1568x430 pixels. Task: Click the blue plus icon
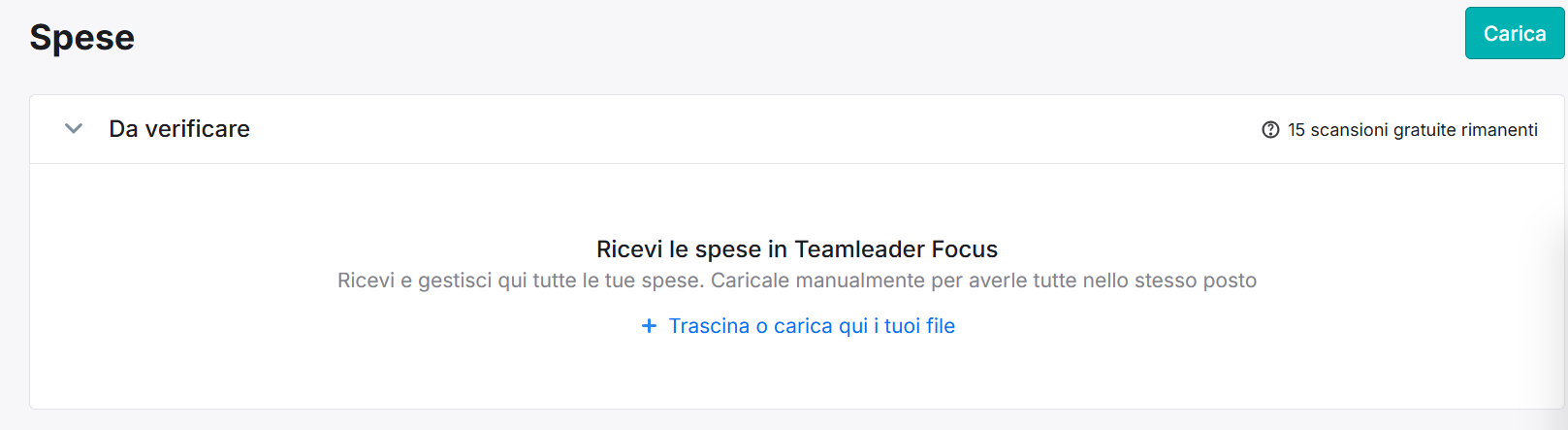[650, 326]
